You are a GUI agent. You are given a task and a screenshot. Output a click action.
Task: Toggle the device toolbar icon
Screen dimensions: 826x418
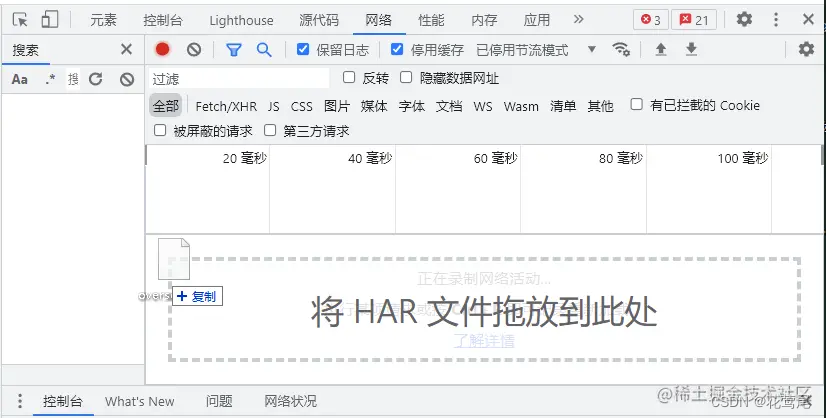click(50, 20)
